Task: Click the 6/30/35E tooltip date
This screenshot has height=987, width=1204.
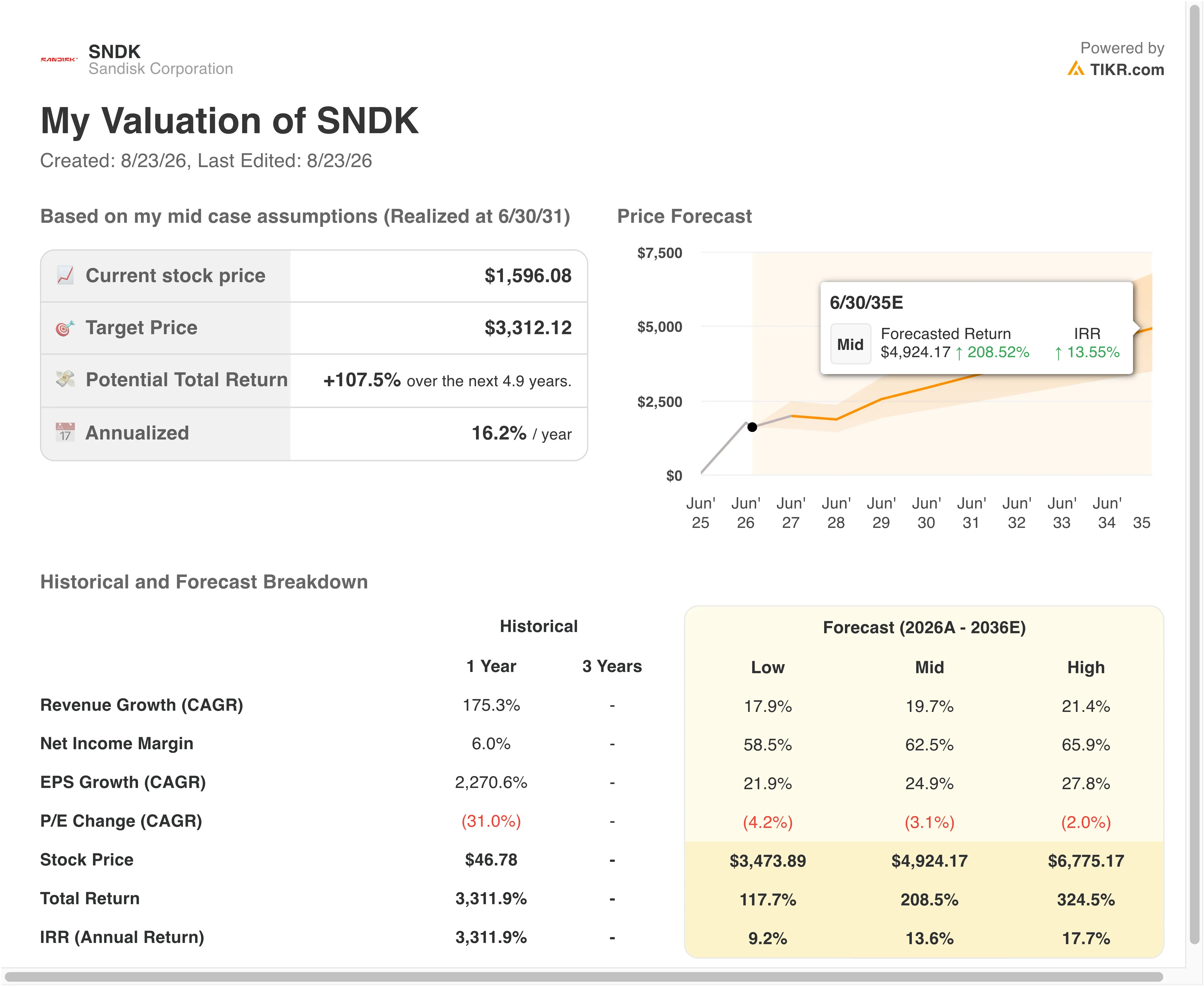Action: coord(866,302)
